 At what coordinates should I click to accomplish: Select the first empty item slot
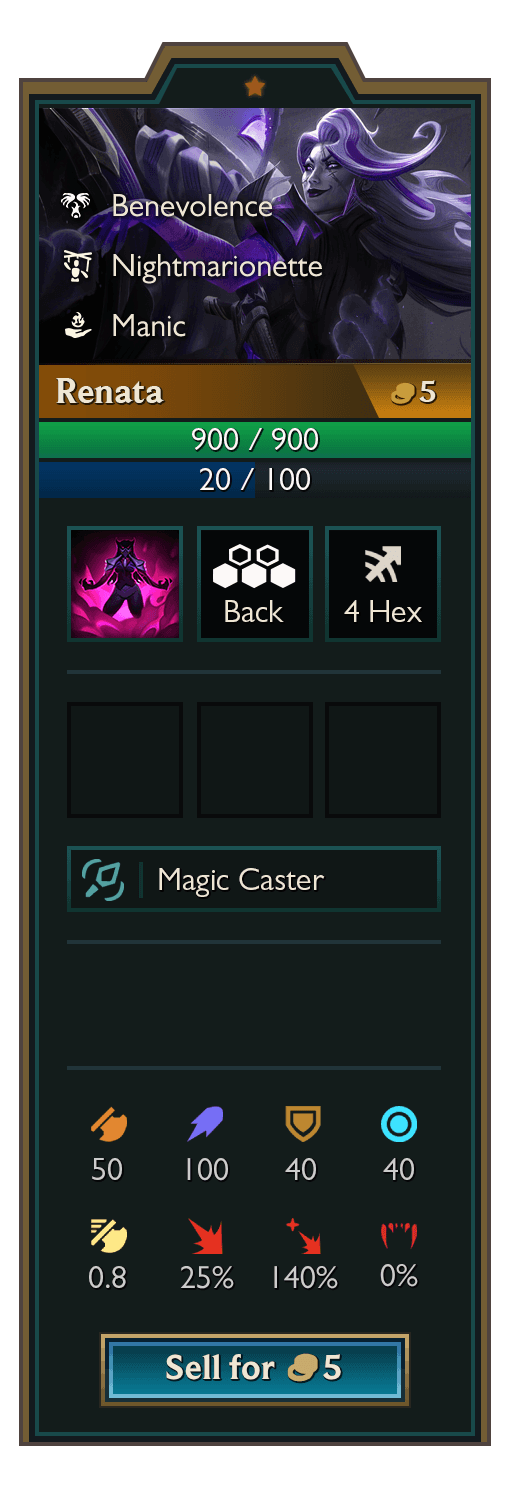pyautogui.click(x=125, y=760)
